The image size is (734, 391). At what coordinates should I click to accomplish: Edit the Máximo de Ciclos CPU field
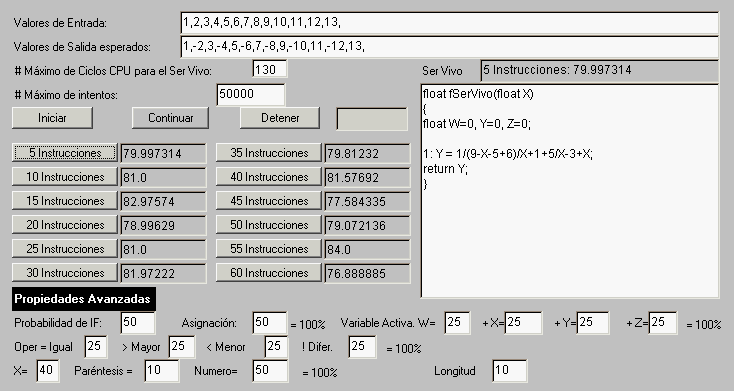[270, 70]
